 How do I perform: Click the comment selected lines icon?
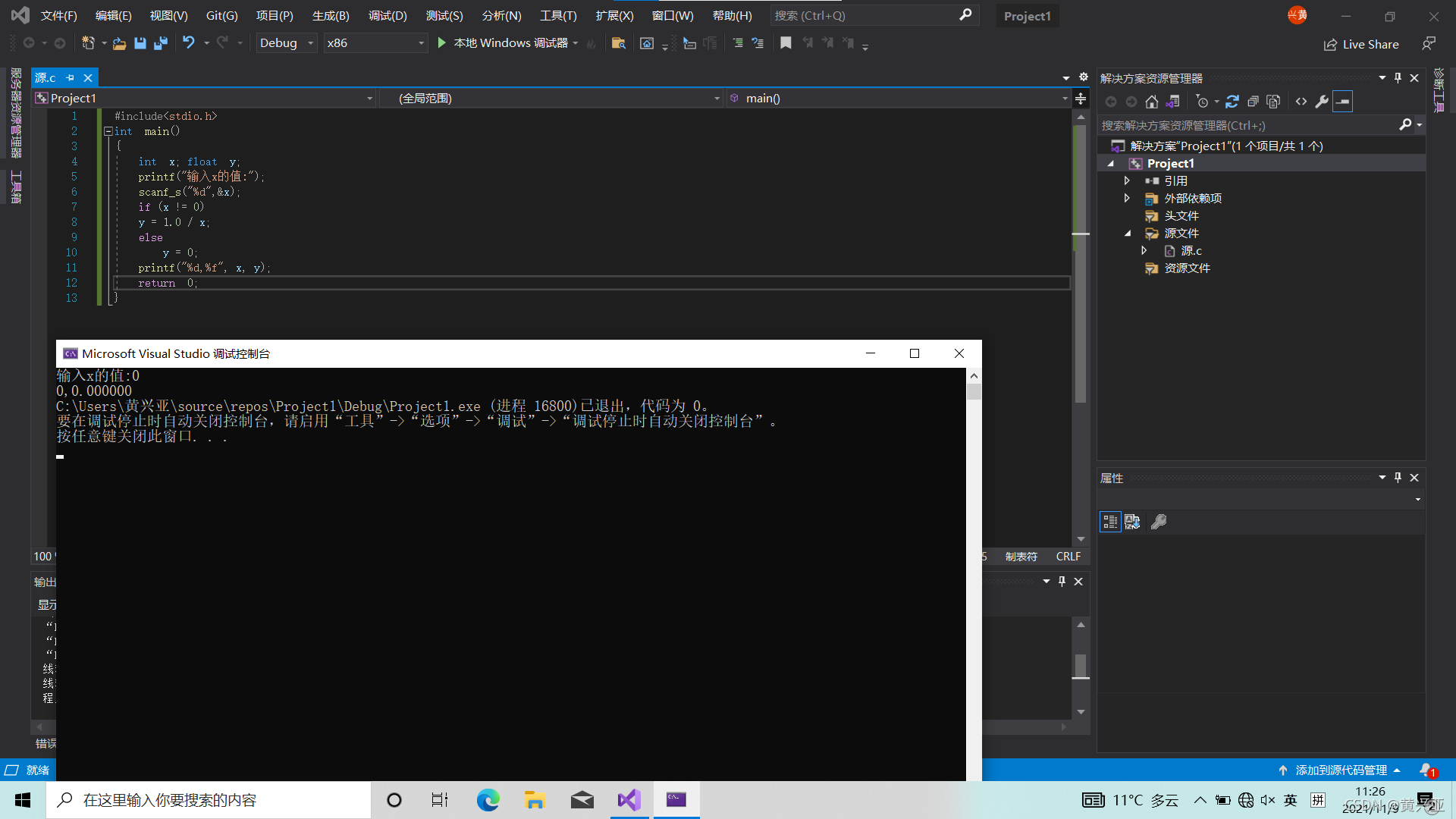point(738,43)
